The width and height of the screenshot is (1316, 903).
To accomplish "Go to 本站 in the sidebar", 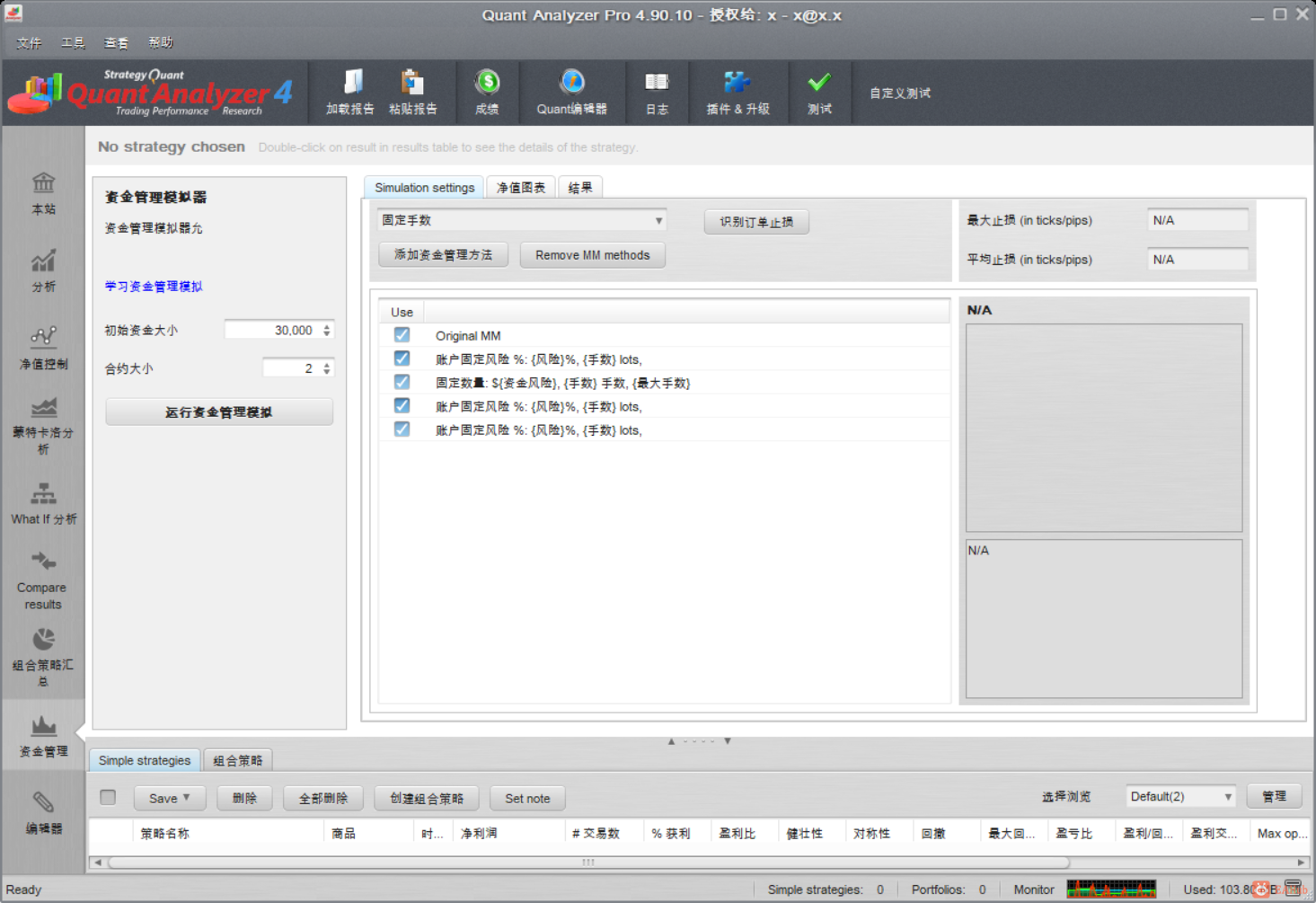I will click(43, 193).
